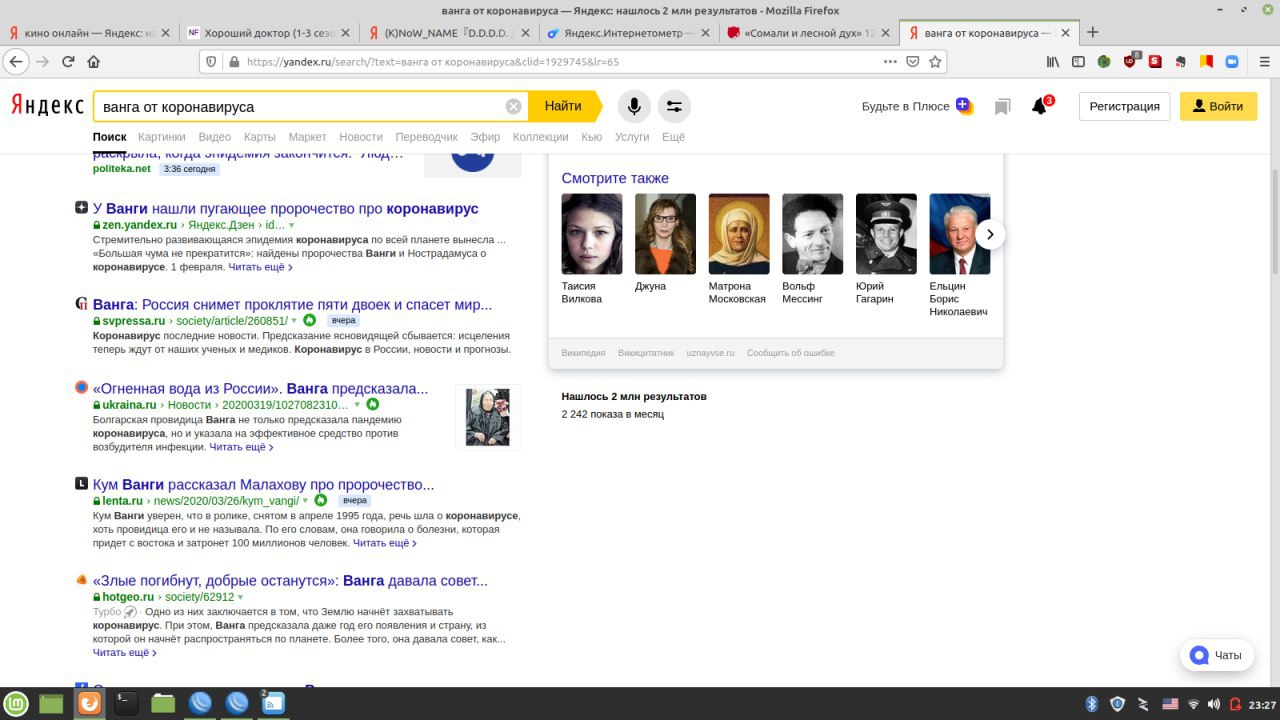The width and height of the screenshot is (1280, 720).
Task: Open Bluetooth tray icon
Action: (1092, 704)
